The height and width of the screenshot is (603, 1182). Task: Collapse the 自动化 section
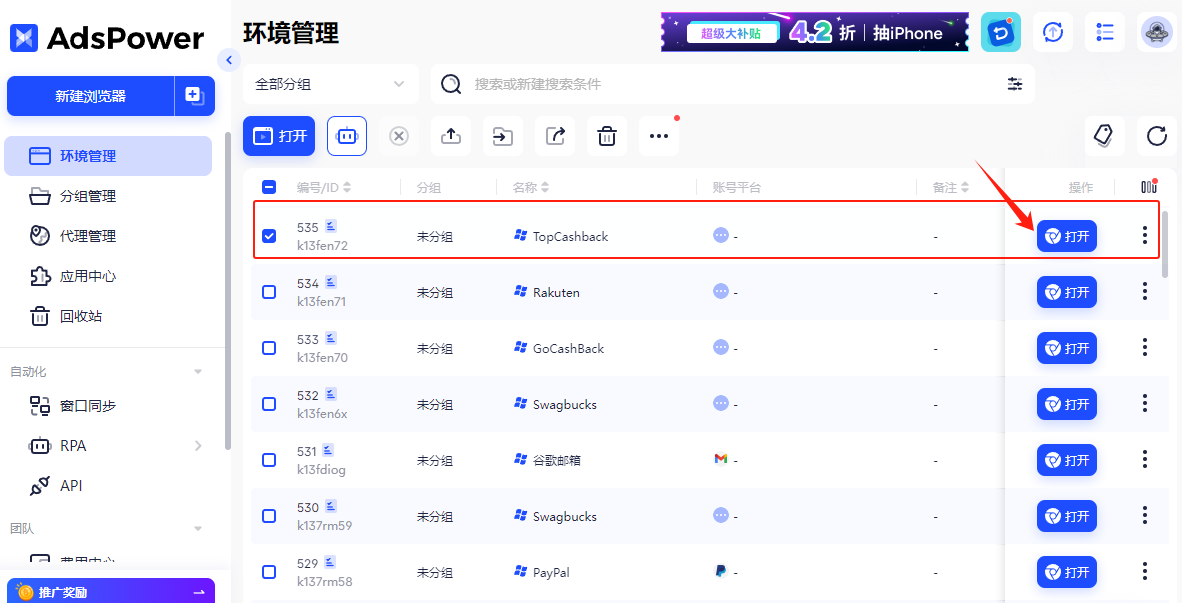pyautogui.click(x=198, y=372)
